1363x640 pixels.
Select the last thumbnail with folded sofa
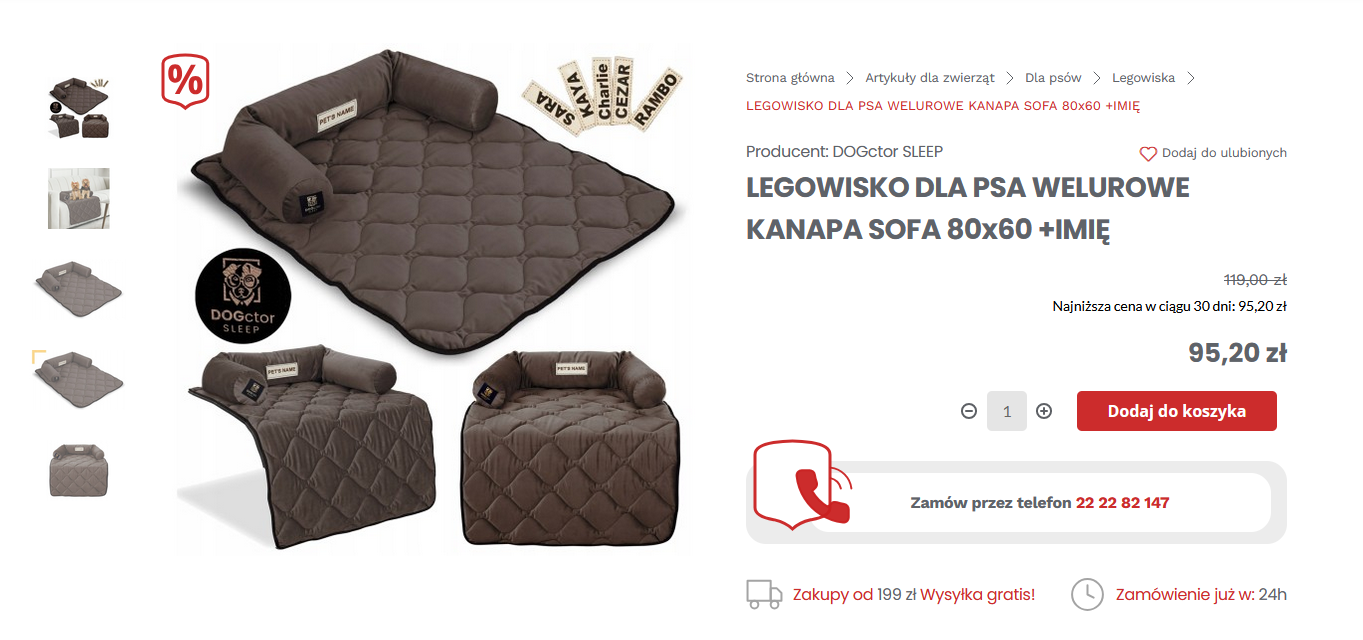(x=79, y=470)
